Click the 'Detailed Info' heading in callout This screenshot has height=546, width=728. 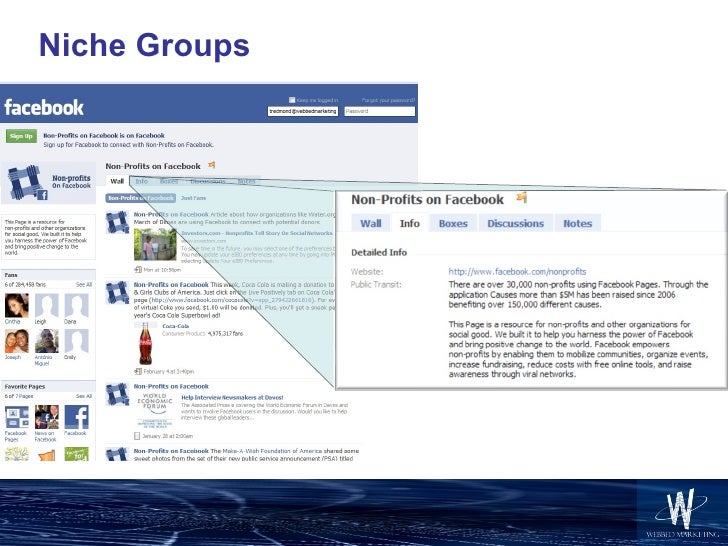pyautogui.click(x=379, y=252)
